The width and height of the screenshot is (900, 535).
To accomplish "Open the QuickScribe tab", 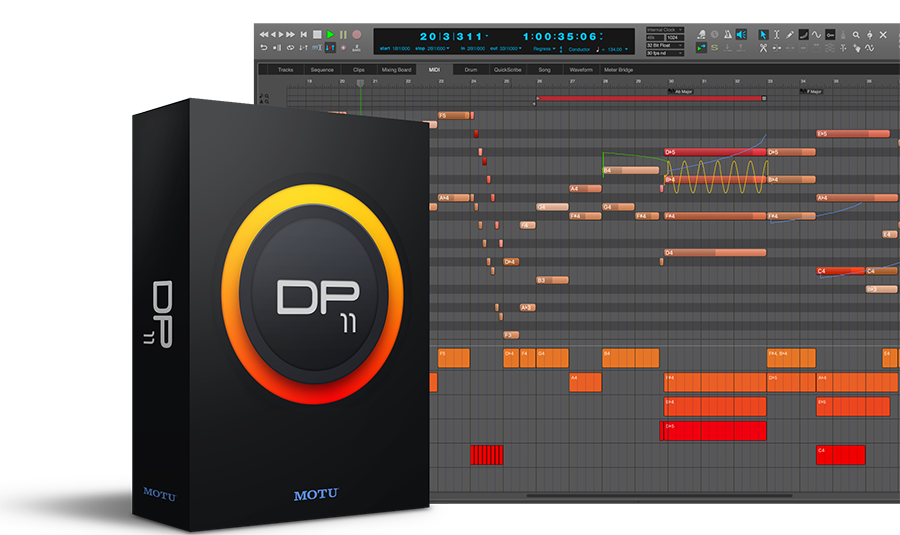I will coord(507,70).
